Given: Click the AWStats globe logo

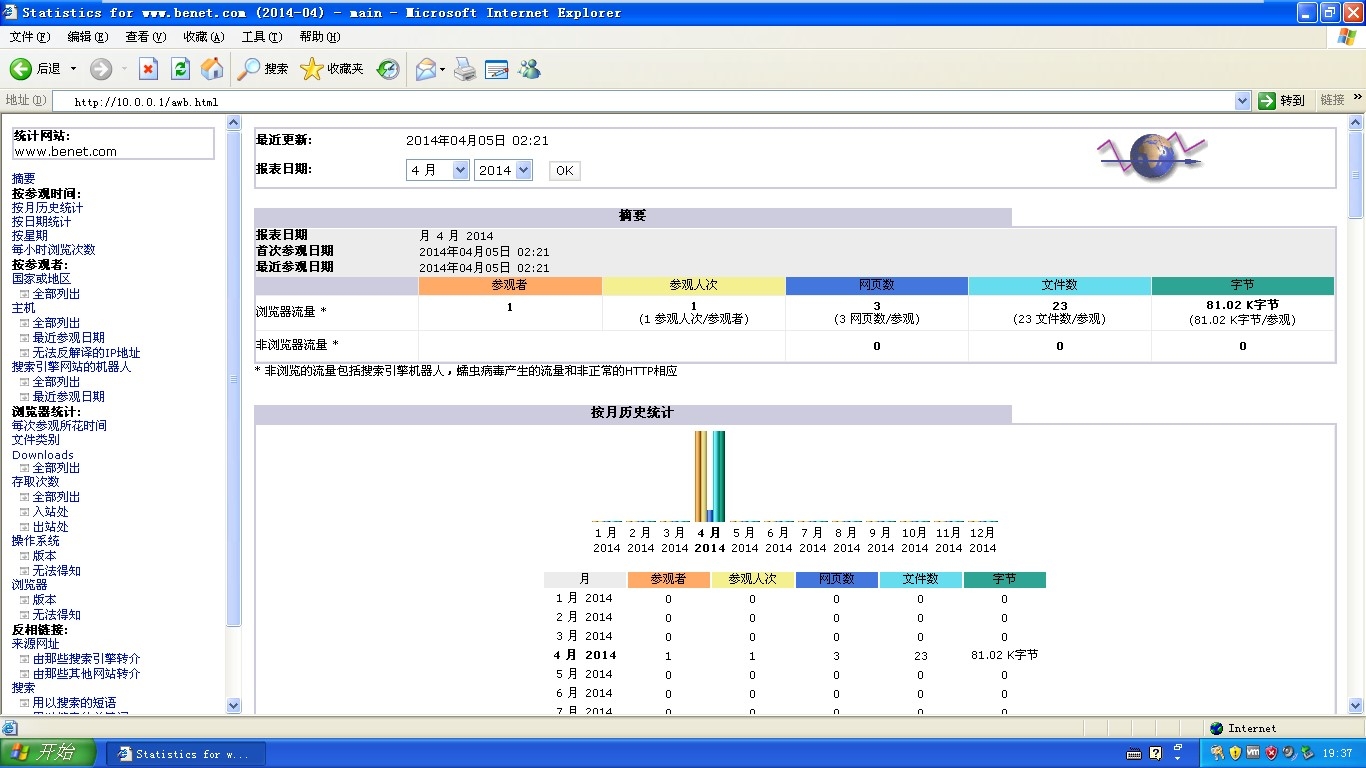Looking at the screenshot, I should (x=1151, y=156).
